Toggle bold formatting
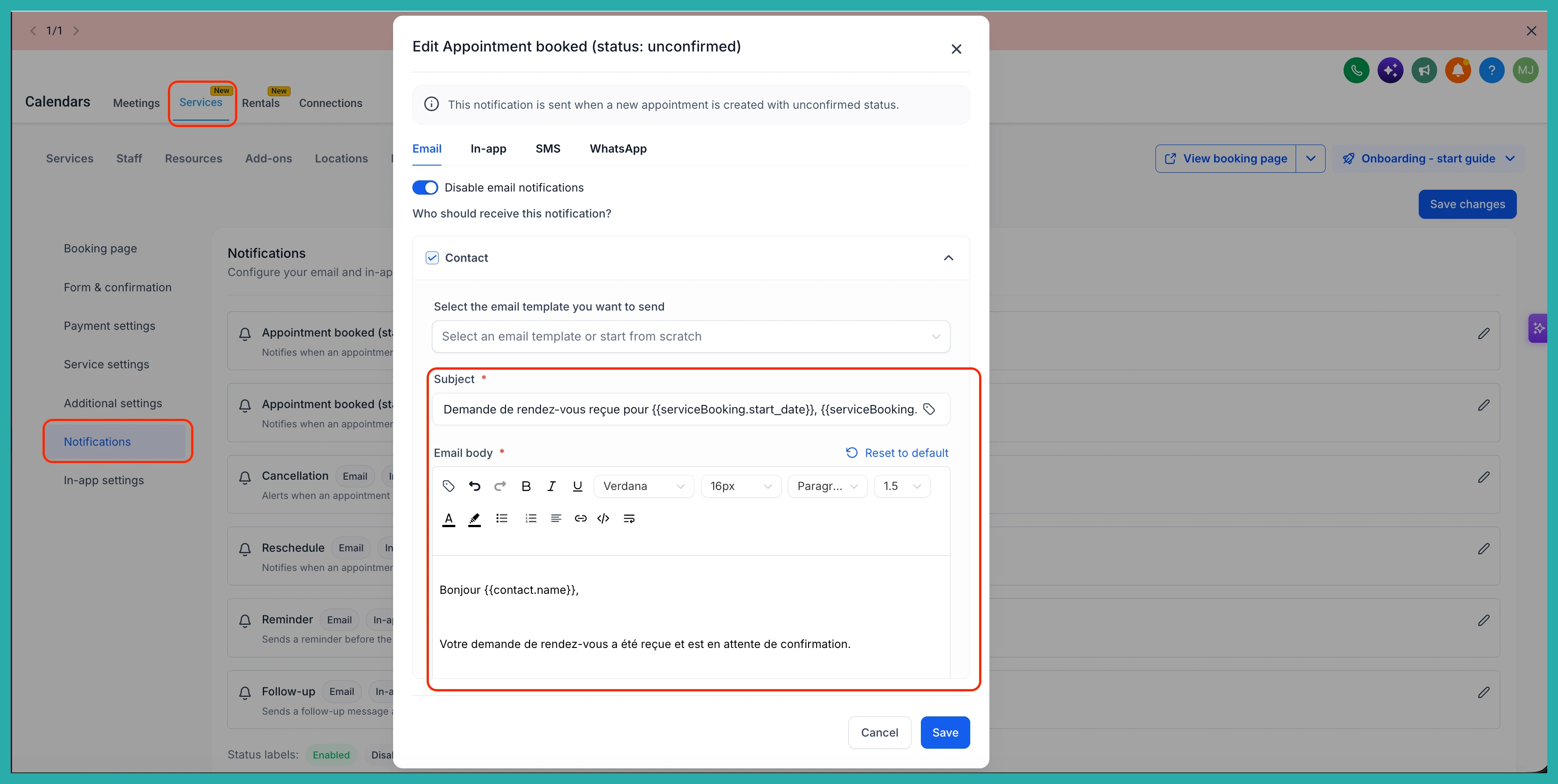The height and width of the screenshot is (784, 1558). 526,486
